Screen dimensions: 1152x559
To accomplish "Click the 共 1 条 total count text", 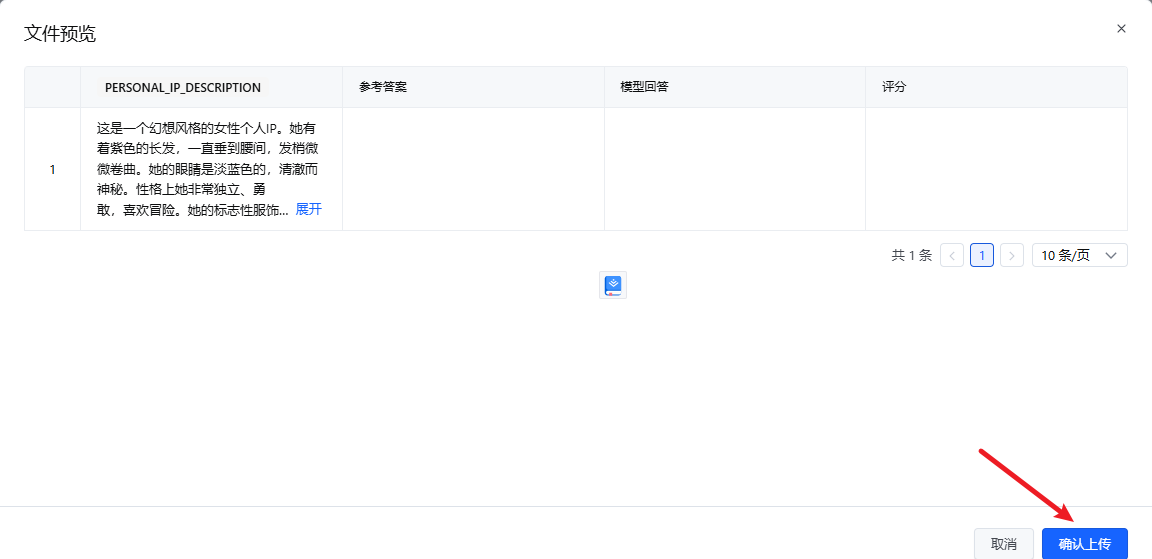I will pos(911,255).
